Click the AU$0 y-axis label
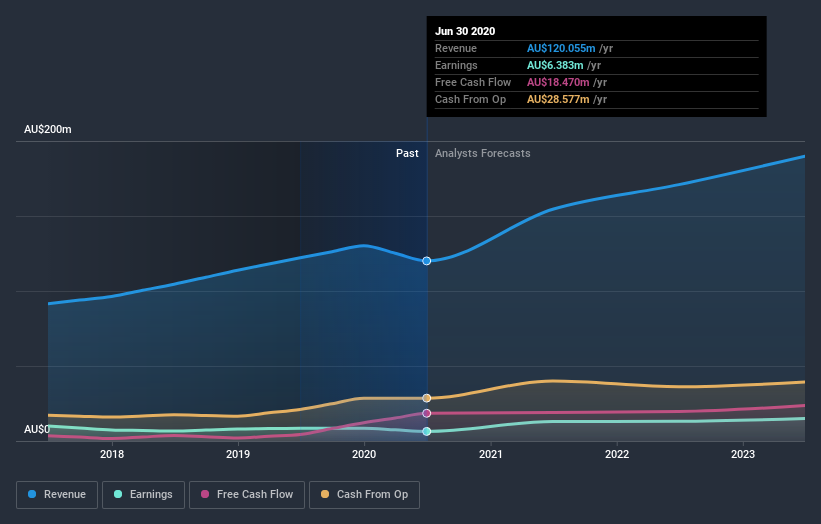This screenshot has width=821, height=524. (37, 429)
